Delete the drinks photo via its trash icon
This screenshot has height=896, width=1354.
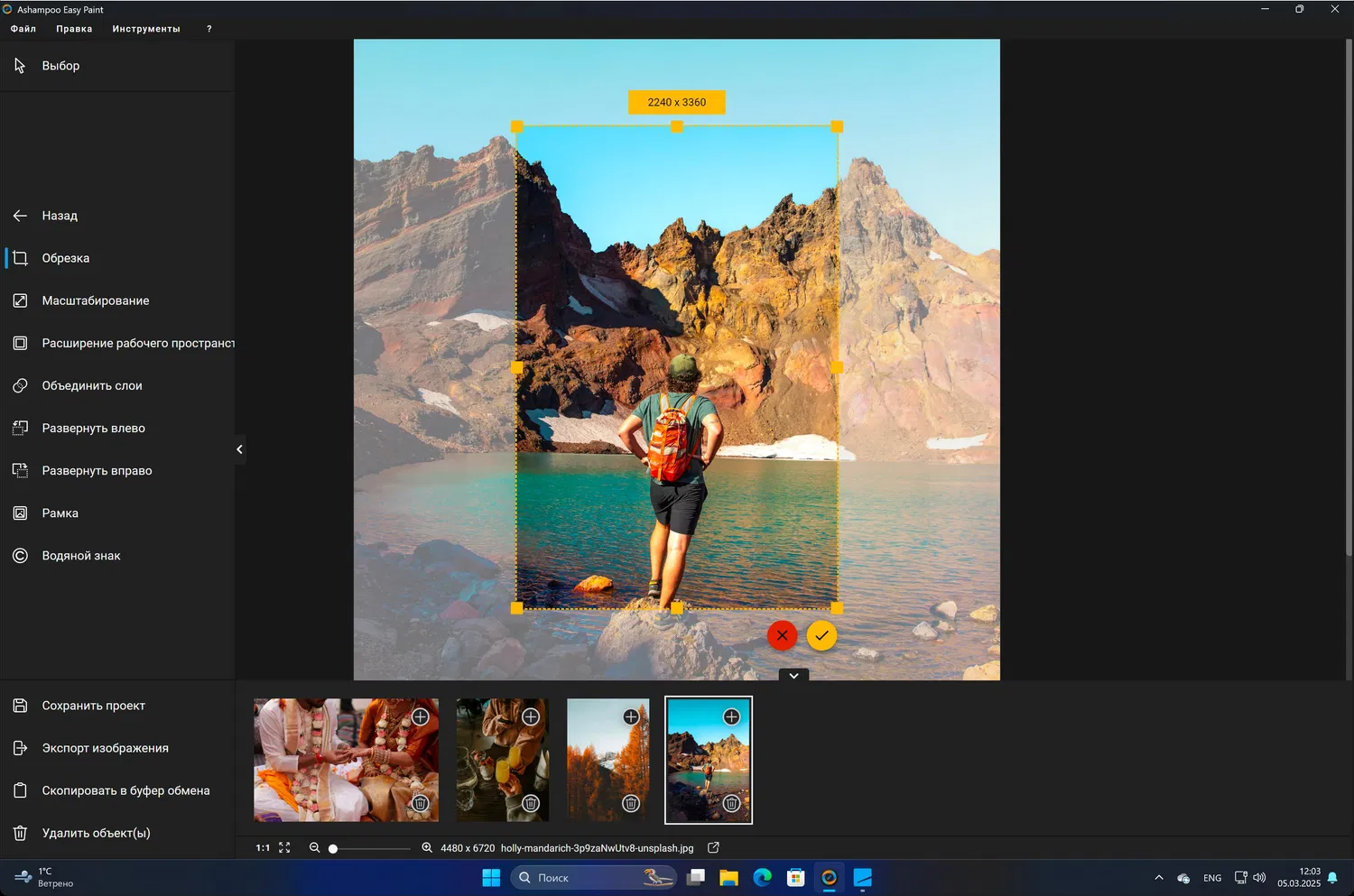[x=531, y=803]
